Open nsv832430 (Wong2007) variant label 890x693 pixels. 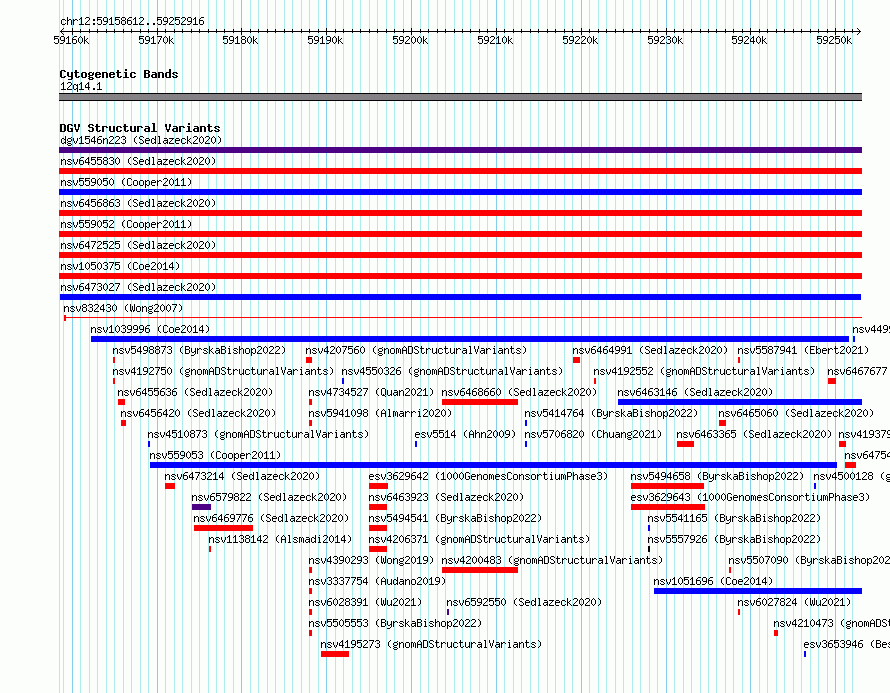coord(123,308)
